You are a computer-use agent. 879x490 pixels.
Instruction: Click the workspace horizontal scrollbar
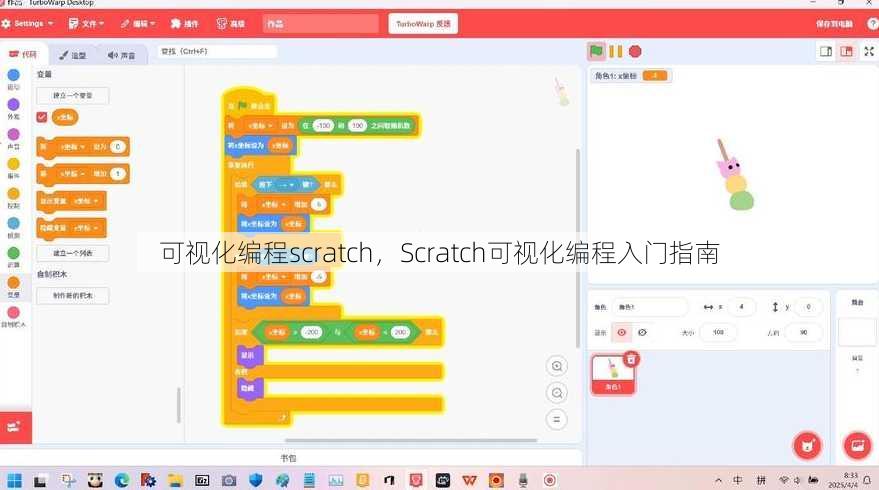tap(411, 441)
